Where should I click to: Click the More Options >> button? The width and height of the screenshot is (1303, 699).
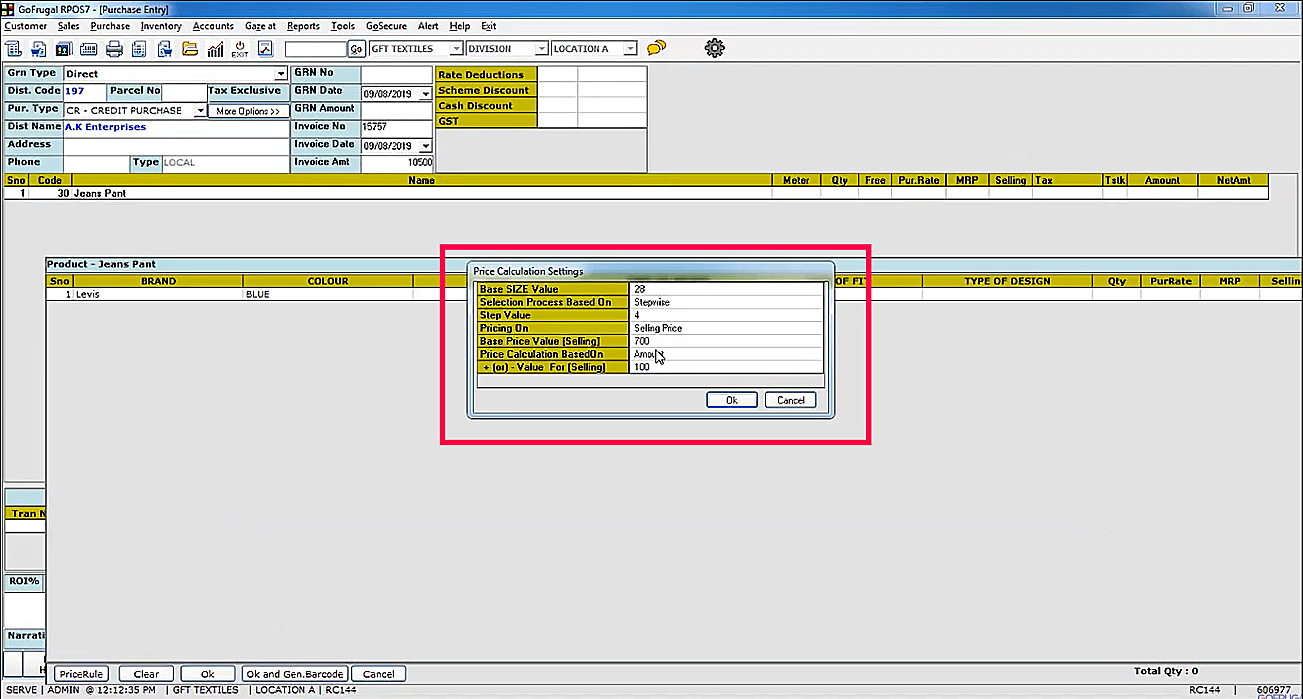pos(248,111)
